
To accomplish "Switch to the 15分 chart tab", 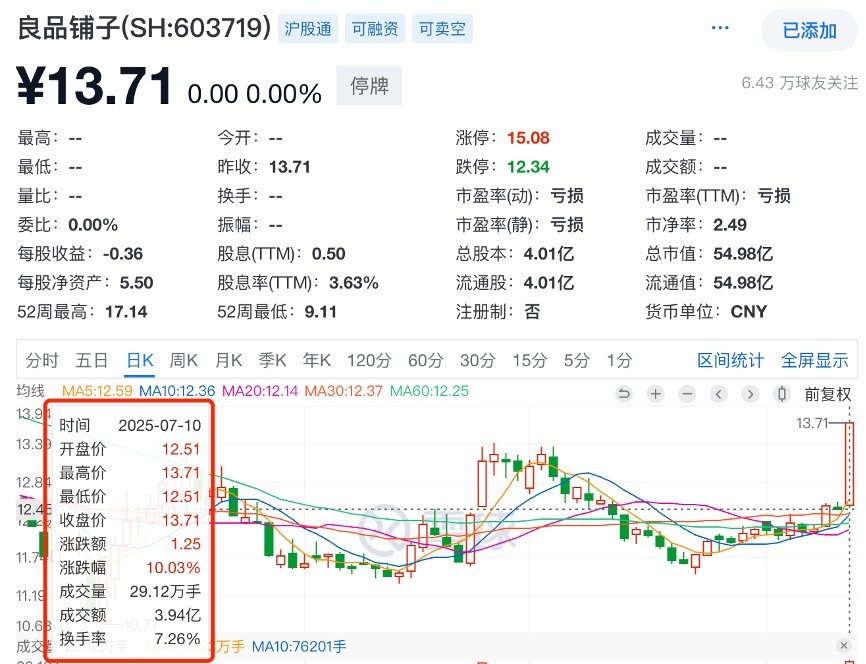I will [530, 361].
